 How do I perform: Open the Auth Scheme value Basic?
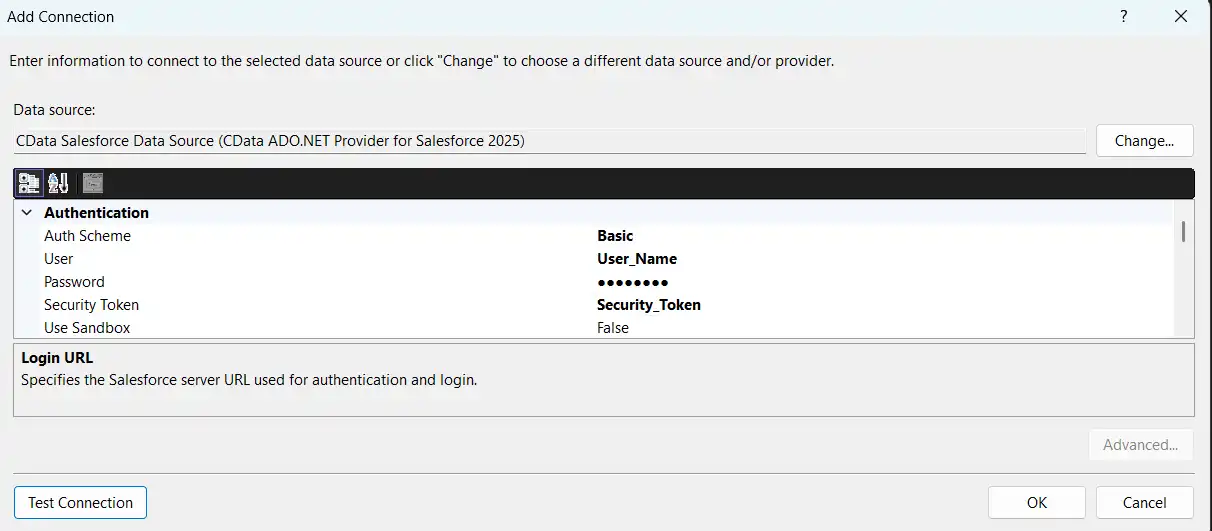615,236
